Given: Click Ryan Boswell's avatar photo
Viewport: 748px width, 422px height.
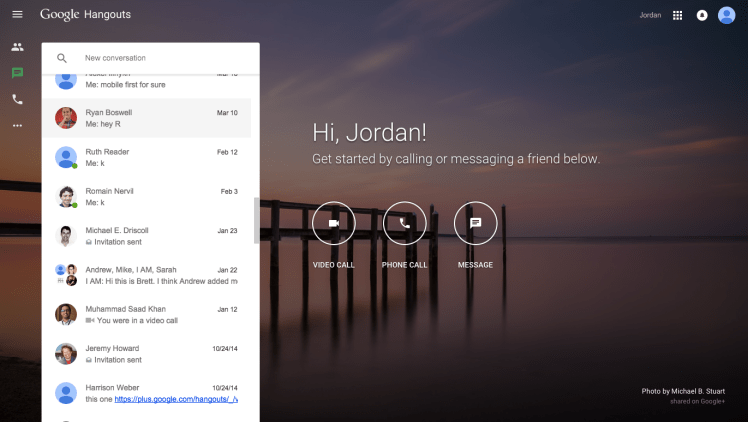Looking at the screenshot, I should click(x=66, y=118).
